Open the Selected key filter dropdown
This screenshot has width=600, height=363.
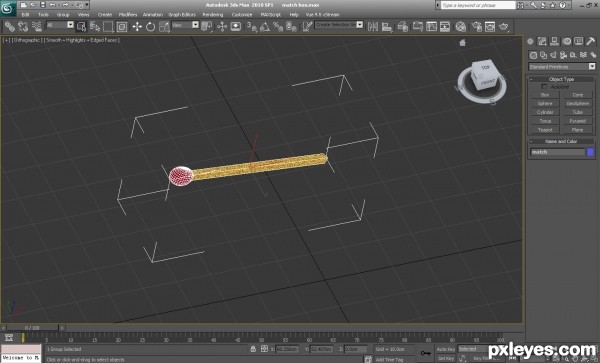(x=474, y=349)
